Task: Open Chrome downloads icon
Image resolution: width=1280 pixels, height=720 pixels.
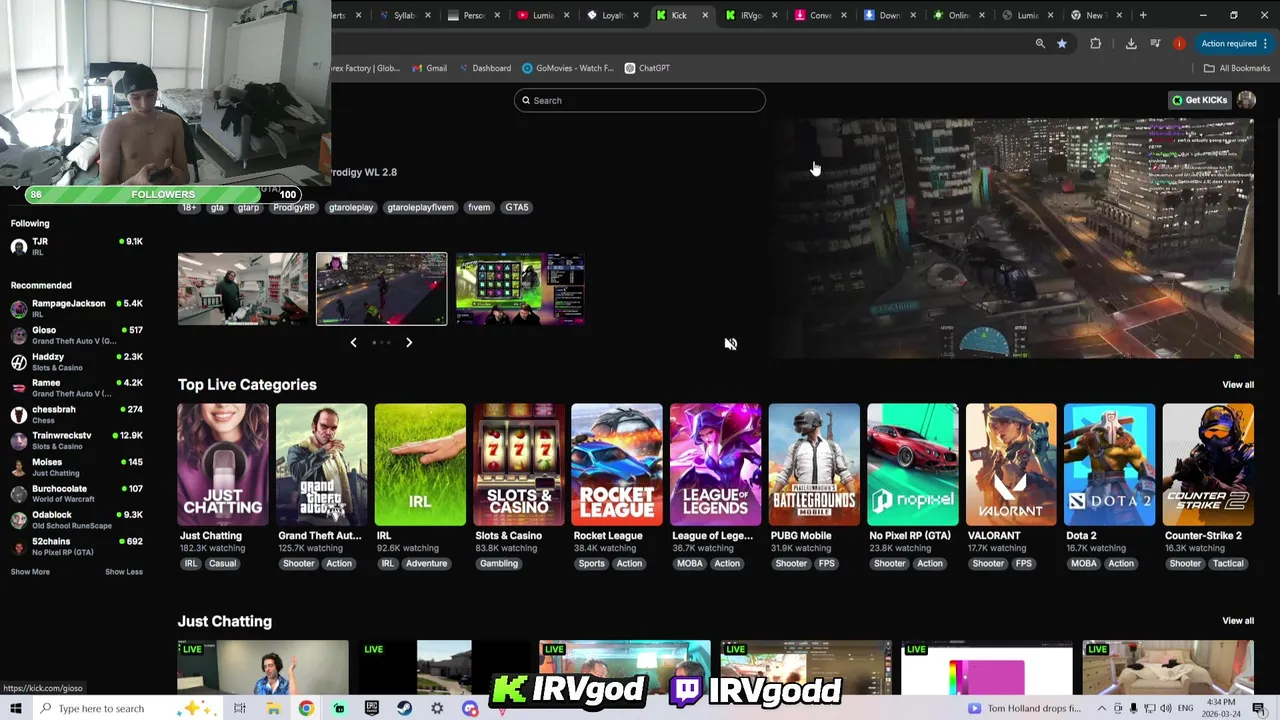Action: (x=1131, y=43)
